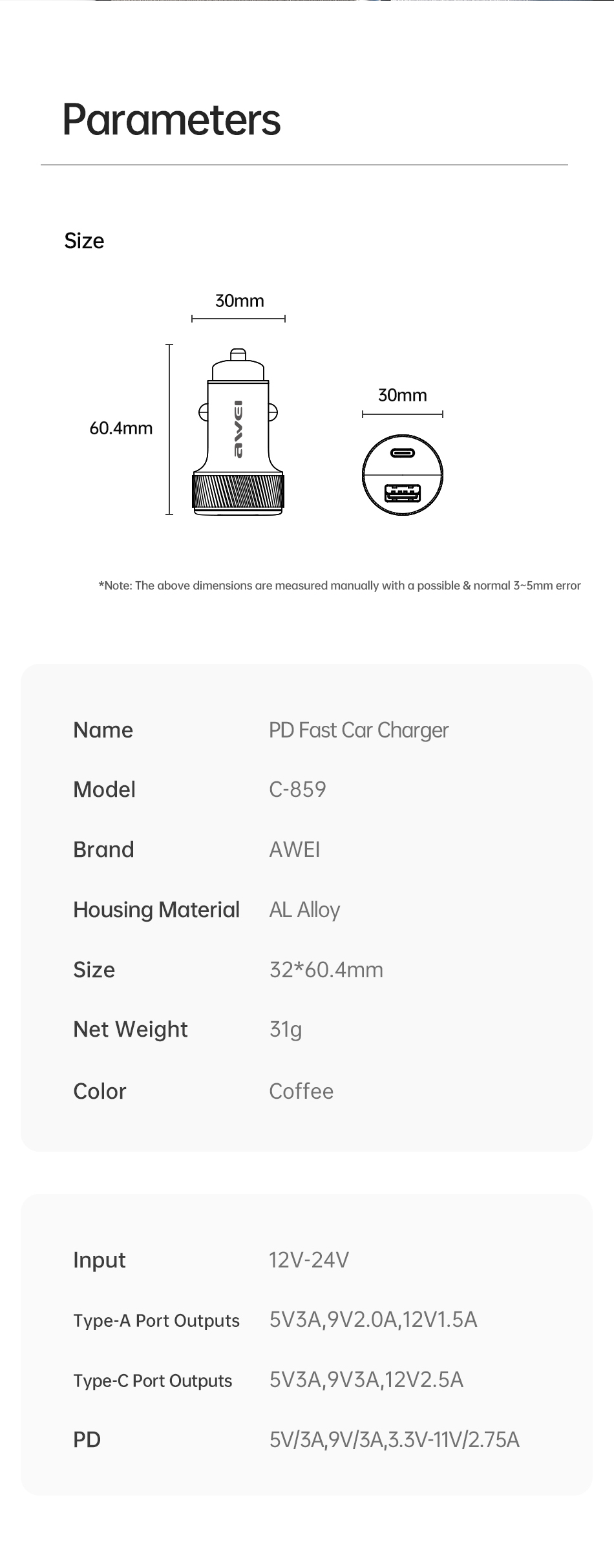Click the vertical AWEI logo on charger
The image size is (614, 1568).
tap(238, 429)
